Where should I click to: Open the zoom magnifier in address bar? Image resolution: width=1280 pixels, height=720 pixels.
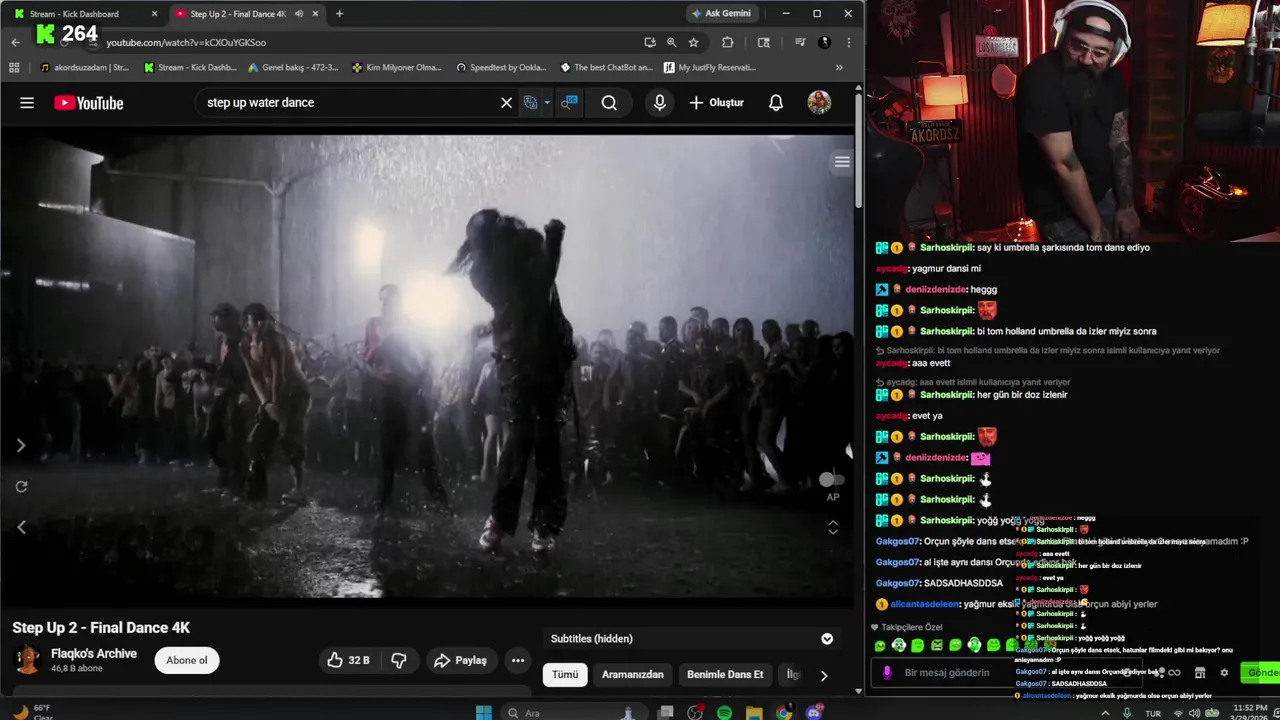click(672, 42)
